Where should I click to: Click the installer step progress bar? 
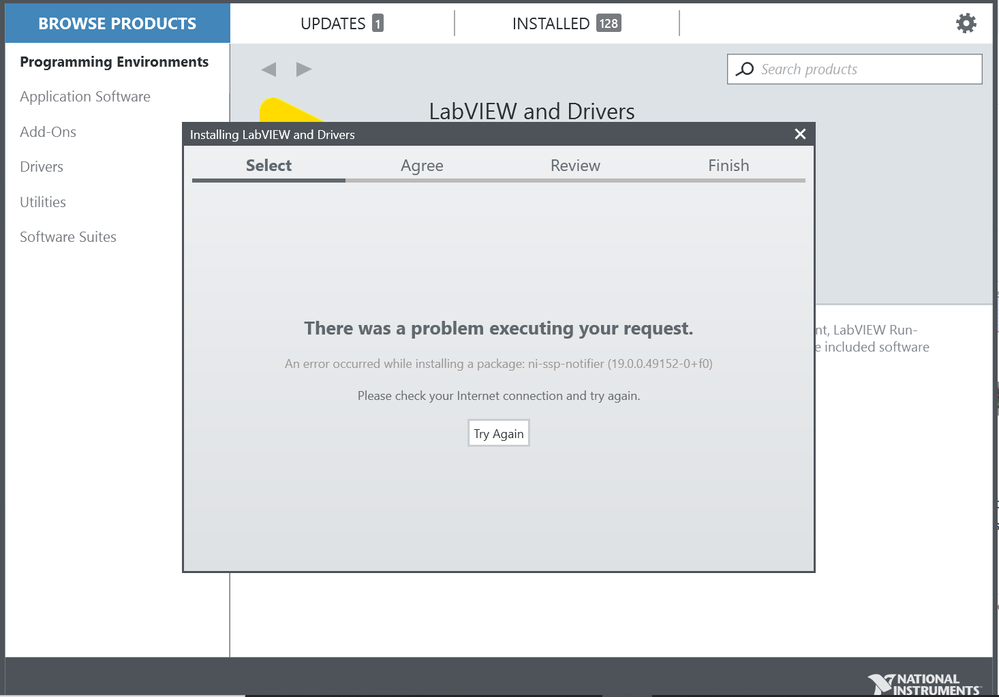[499, 180]
